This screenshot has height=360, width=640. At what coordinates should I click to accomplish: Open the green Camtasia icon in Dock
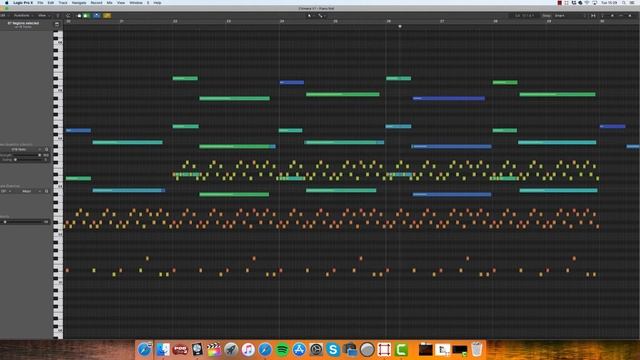(x=401, y=349)
